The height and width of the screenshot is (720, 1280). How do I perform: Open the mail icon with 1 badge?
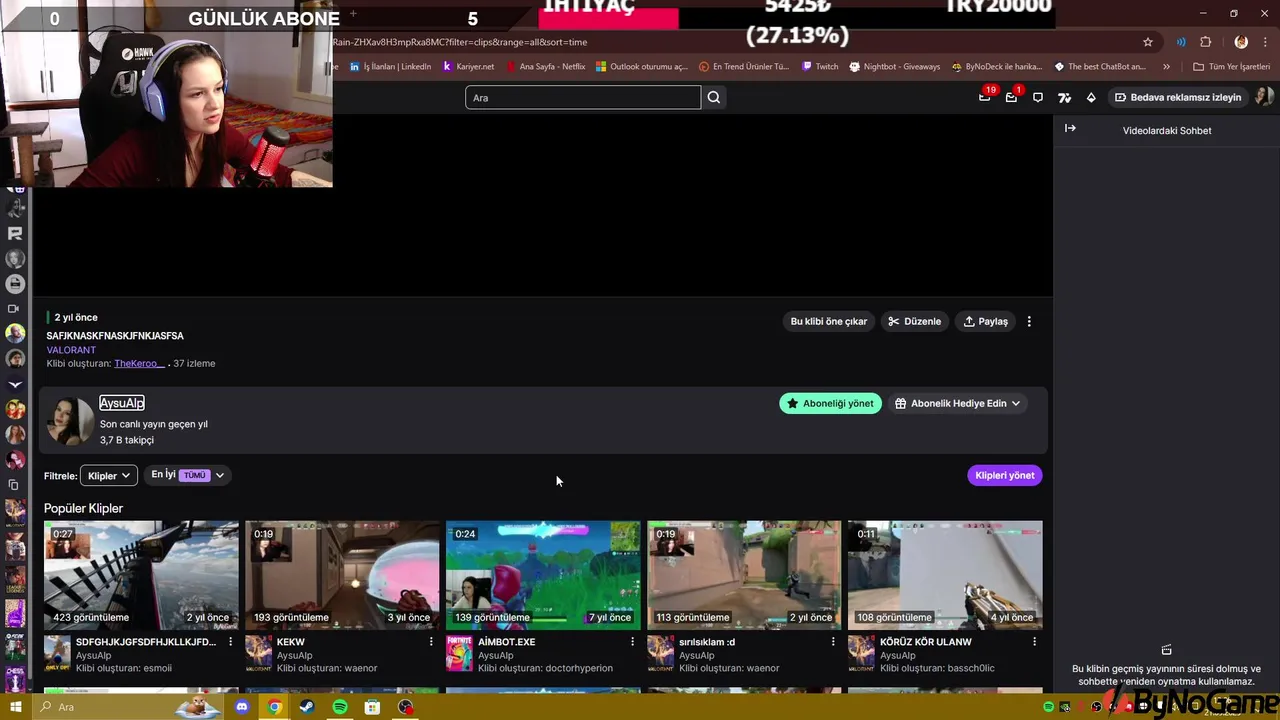(1011, 97)
